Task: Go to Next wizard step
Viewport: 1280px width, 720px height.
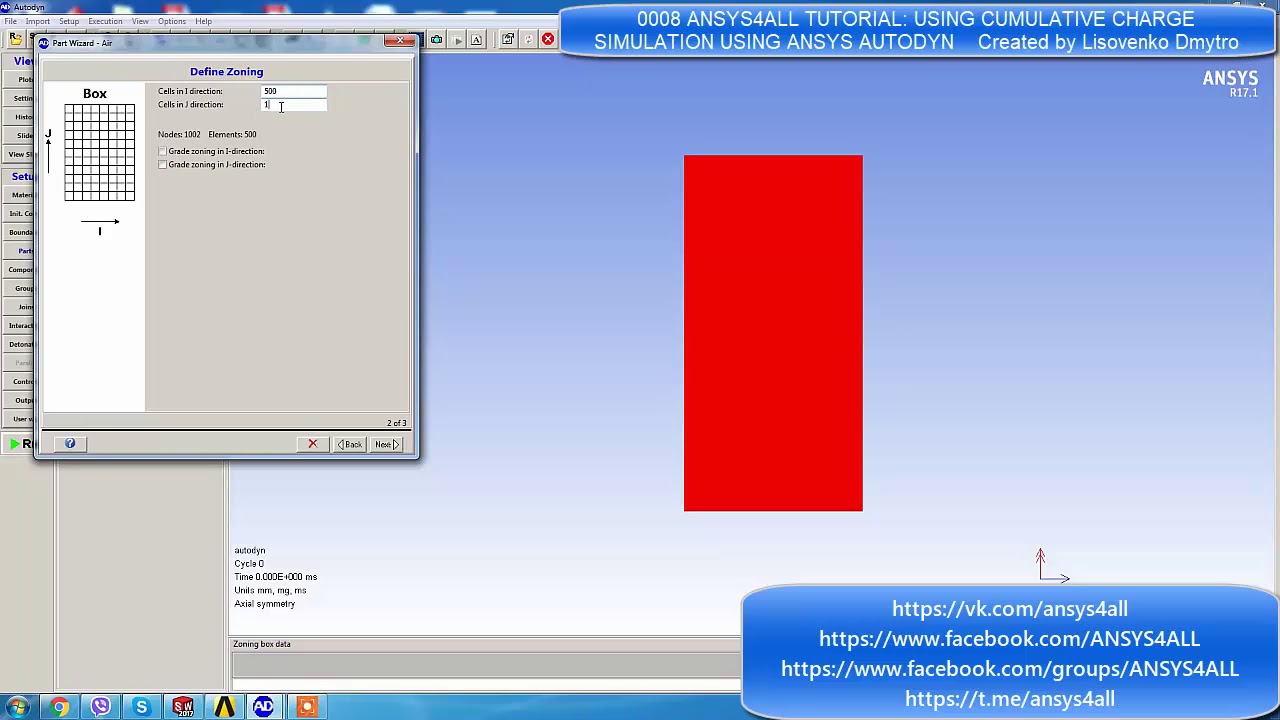Action: point(385,444)
